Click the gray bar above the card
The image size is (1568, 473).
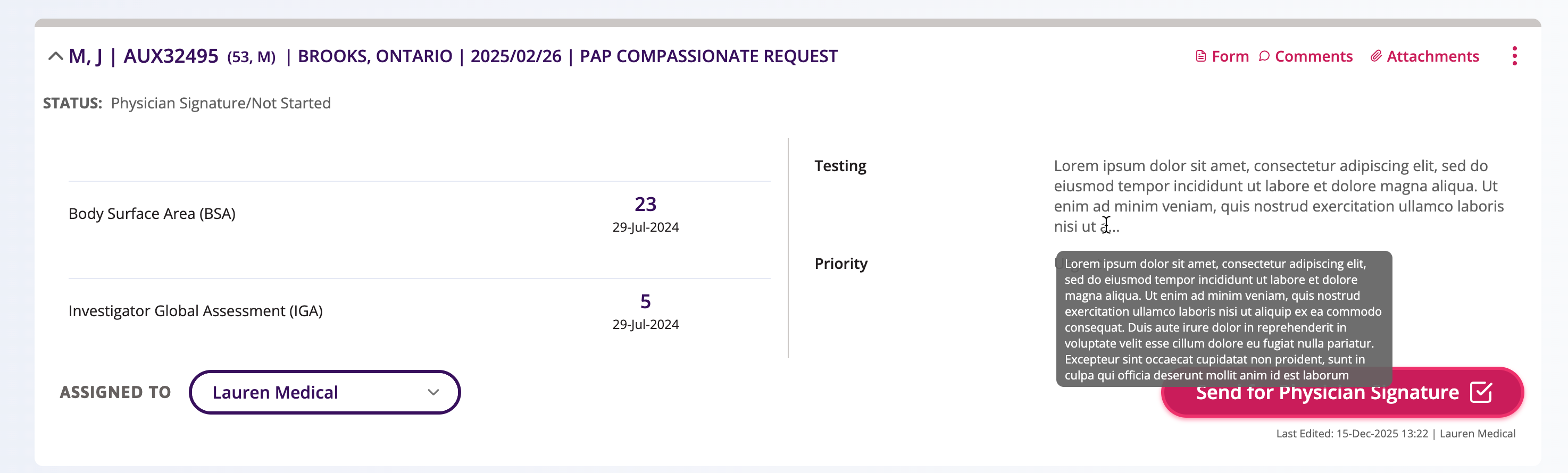click(787, 23)
